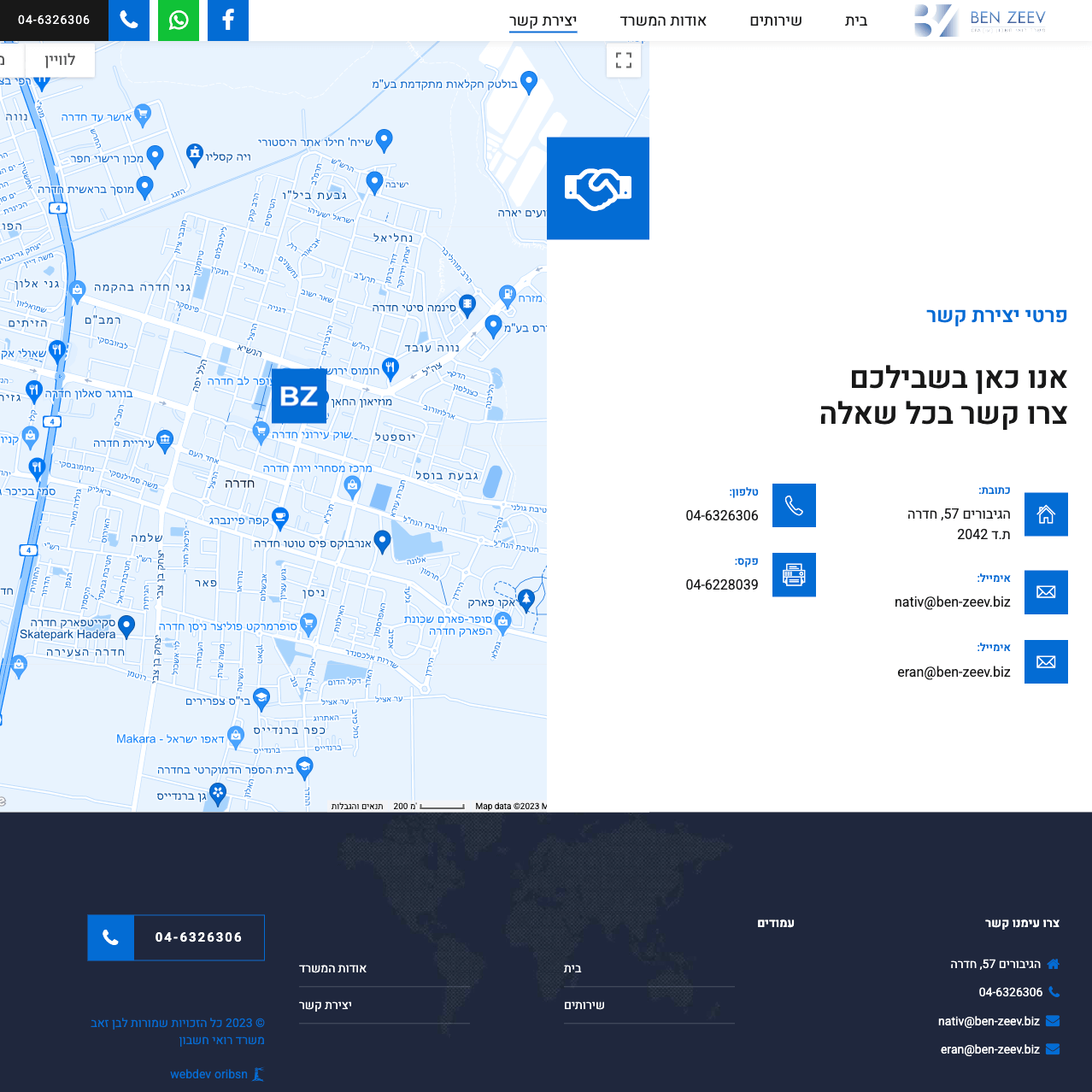
Task: Click the map pin for בית הספר הדמוקרטי בחדרה
Action: [x=304, y=766]
